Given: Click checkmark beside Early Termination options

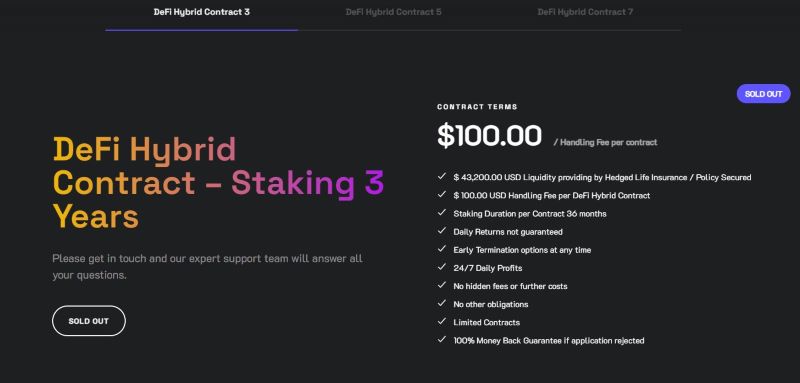Looking at the screenshot, I should click(442, 249).
